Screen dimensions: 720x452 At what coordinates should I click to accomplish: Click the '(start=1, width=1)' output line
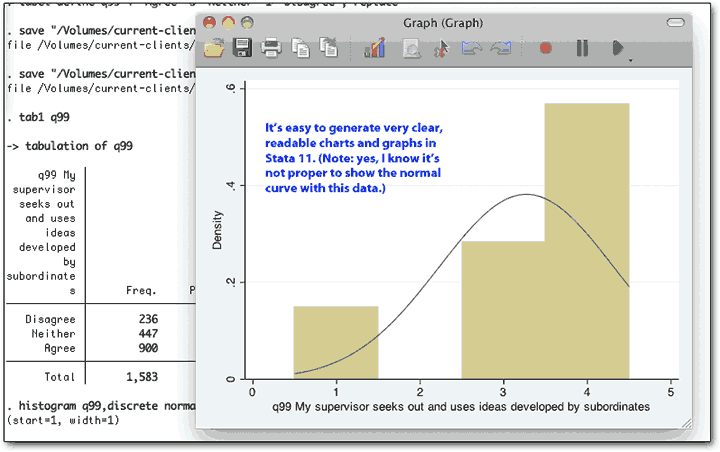tap(63, 420)
